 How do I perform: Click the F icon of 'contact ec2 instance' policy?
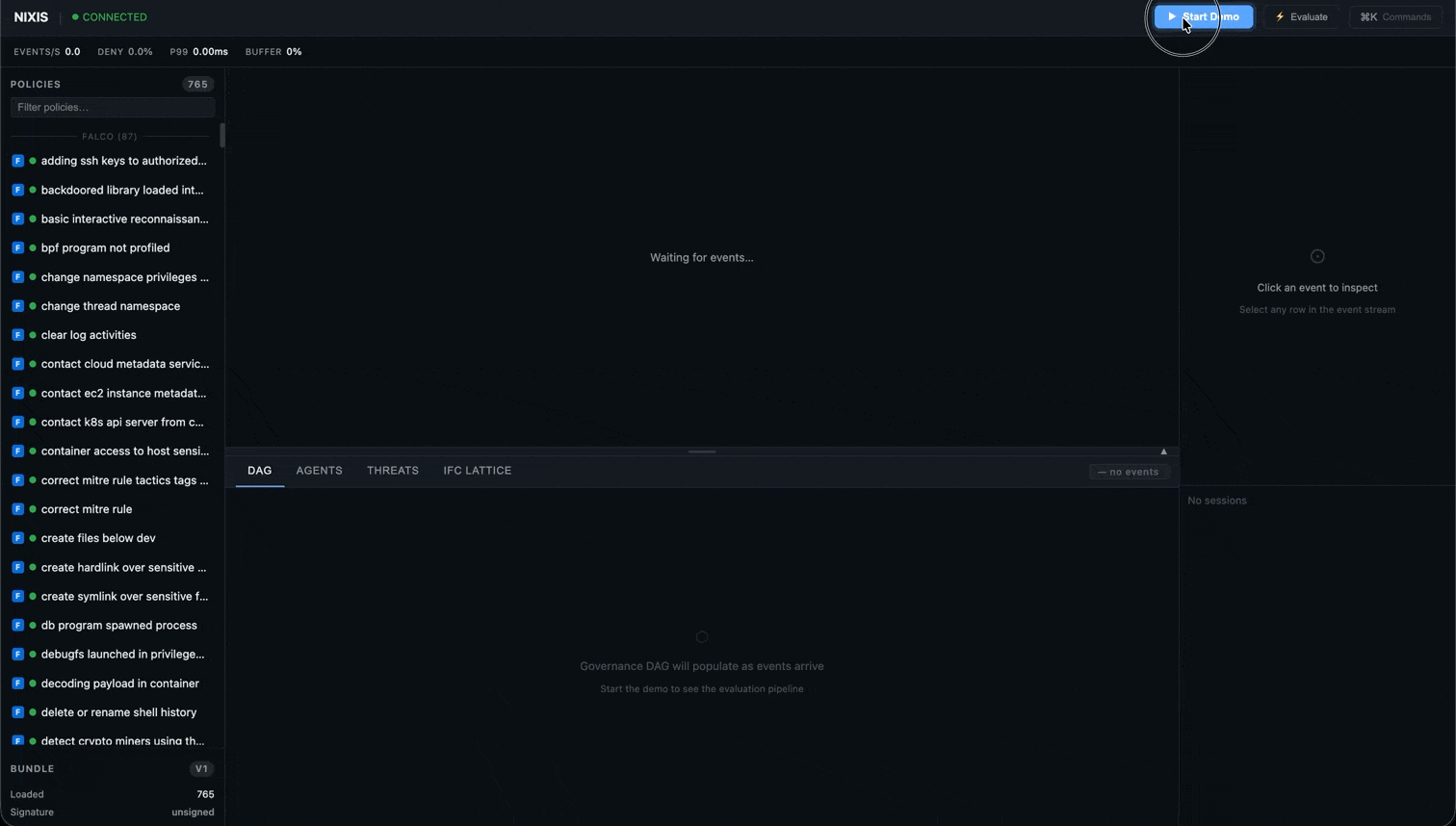click(x=17, y=393)
